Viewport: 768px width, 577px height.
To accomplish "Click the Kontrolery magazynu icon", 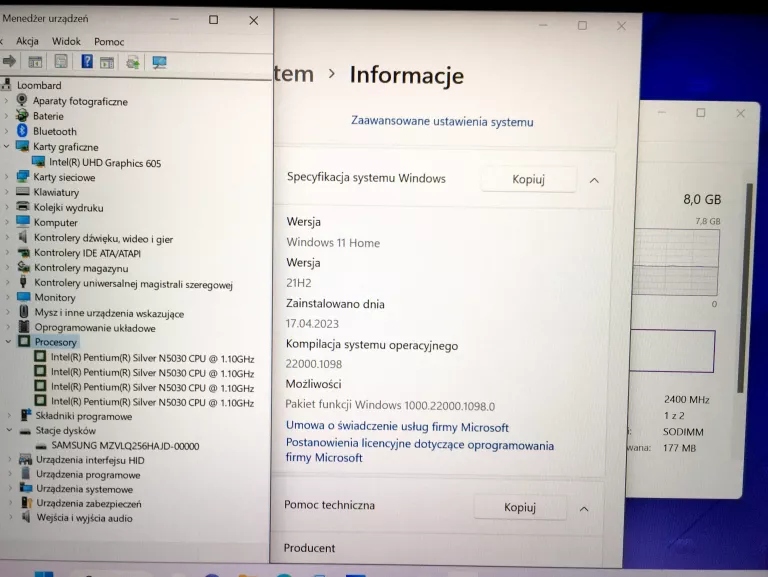I will click(x=24, y=267).
